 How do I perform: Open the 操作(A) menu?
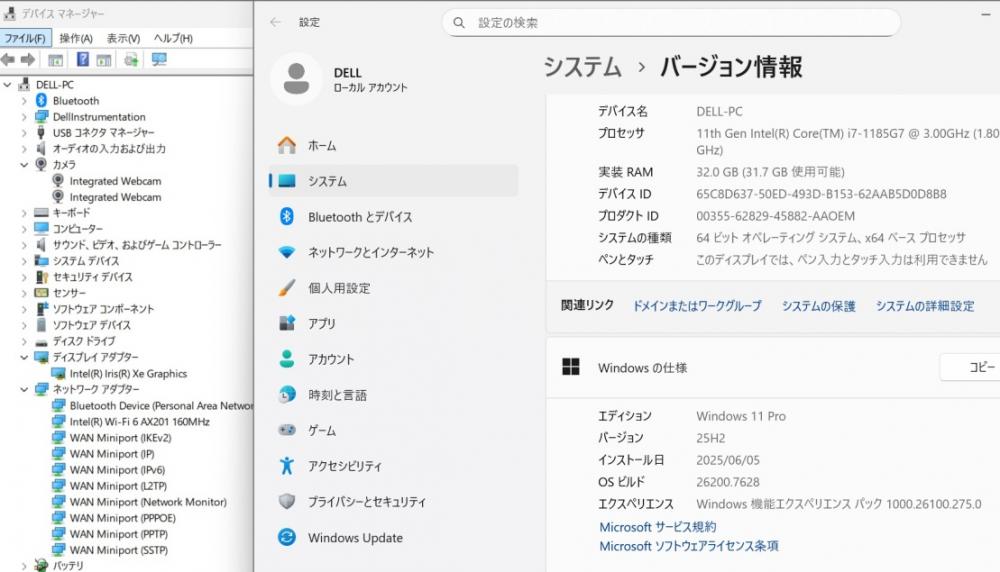coord(76,38)
